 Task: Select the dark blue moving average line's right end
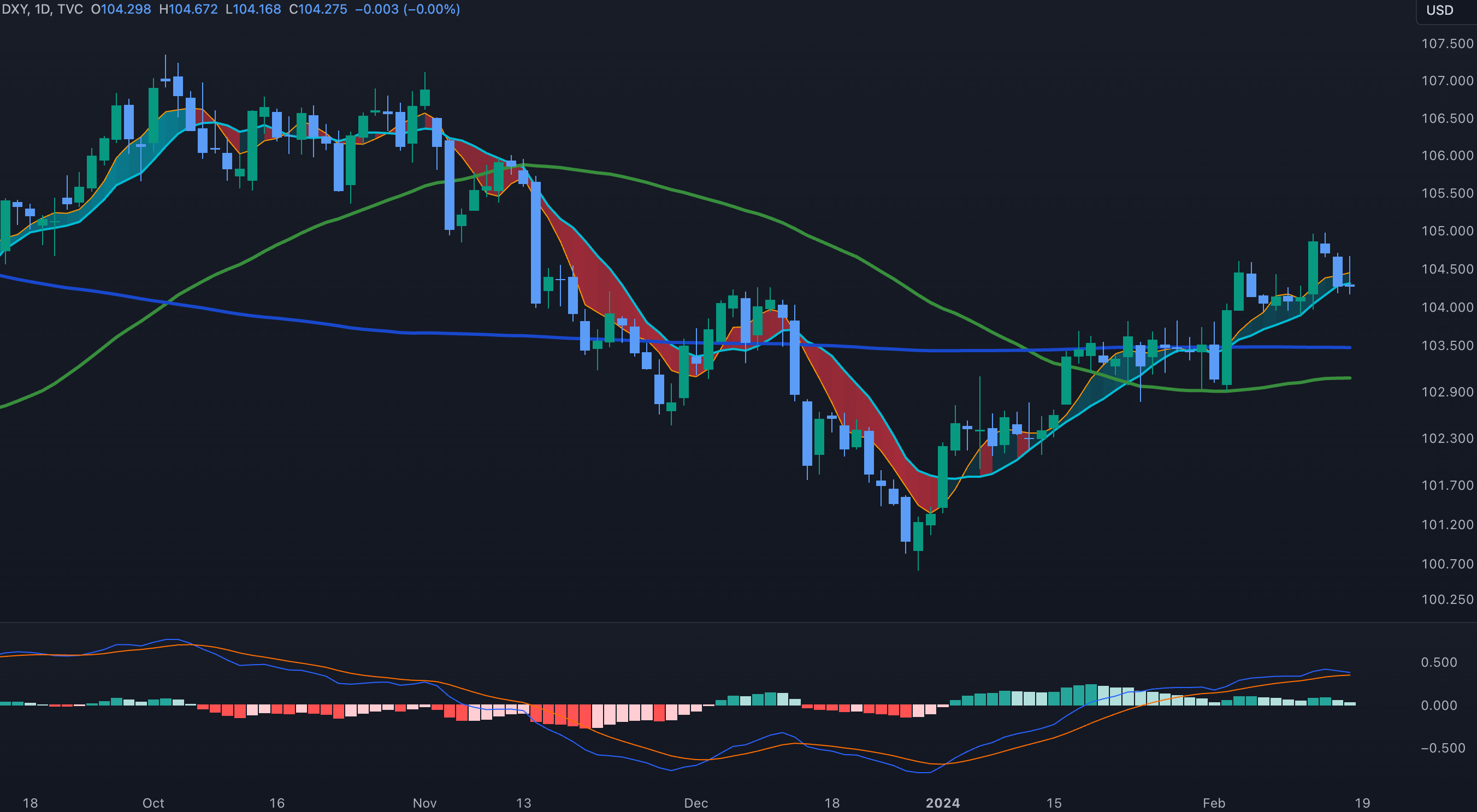point(1349,347)
